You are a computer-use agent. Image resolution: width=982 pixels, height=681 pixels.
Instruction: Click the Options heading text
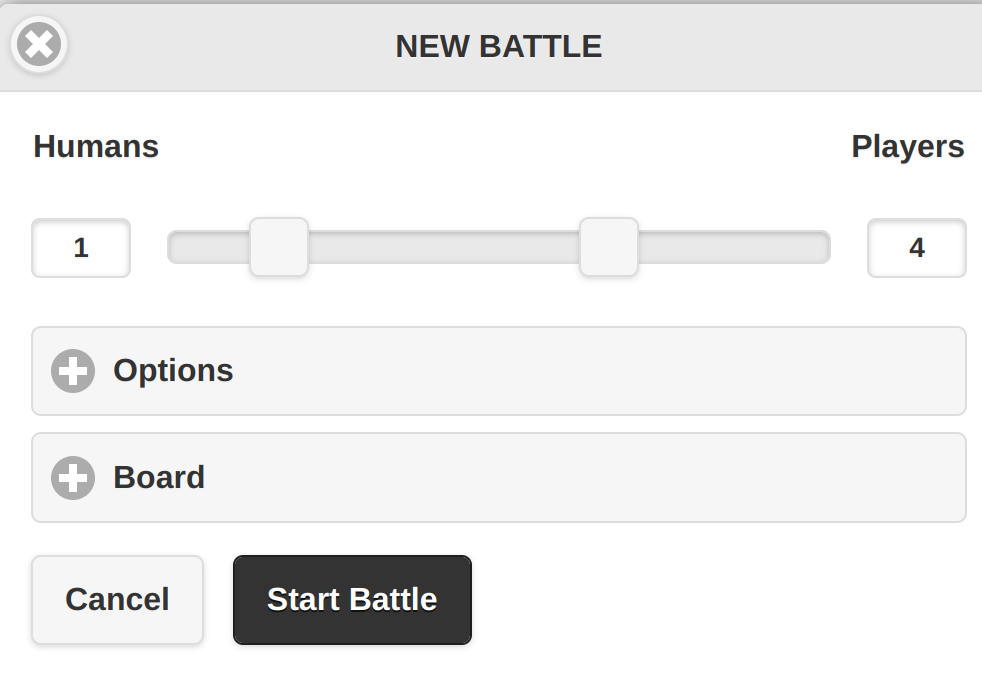point(173,371)
